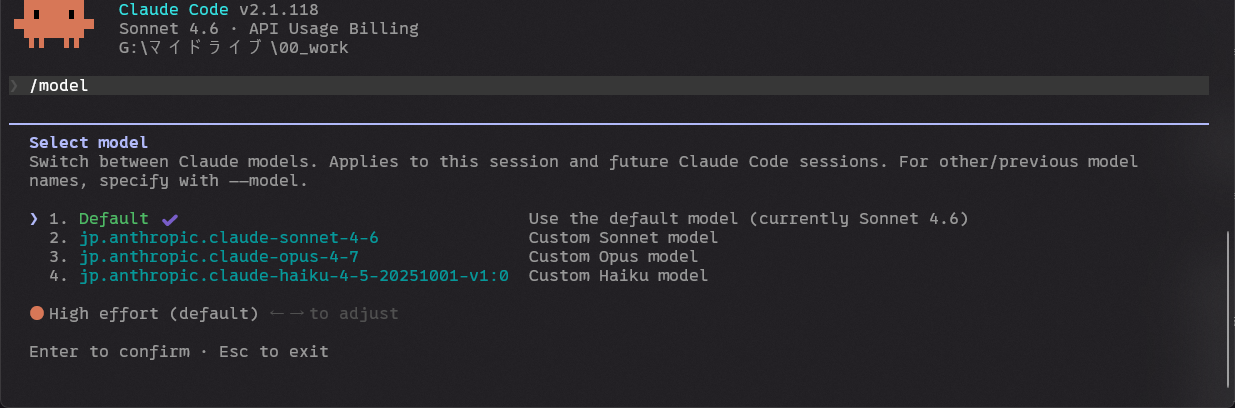
Task: Click the orange High effort dot
Action: 37,314
